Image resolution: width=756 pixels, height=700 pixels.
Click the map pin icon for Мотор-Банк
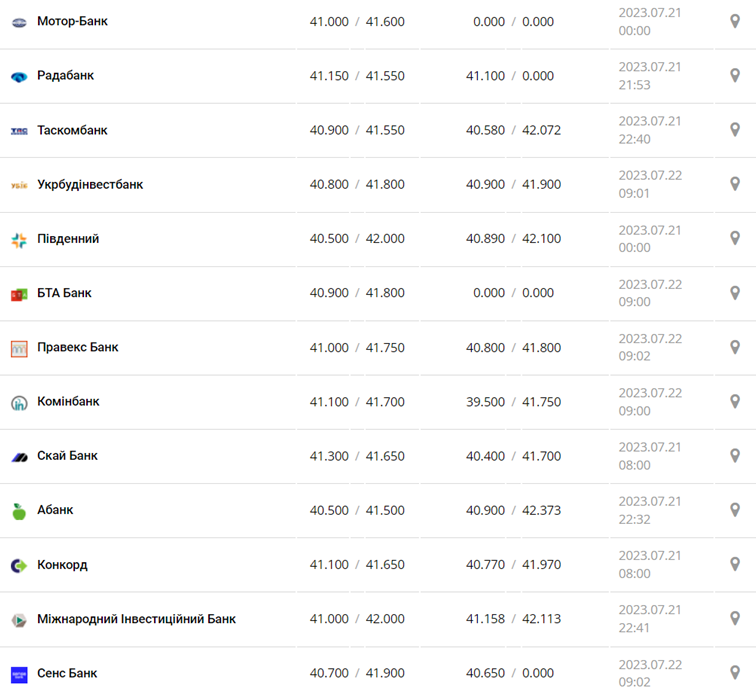(x=735, y=21)
